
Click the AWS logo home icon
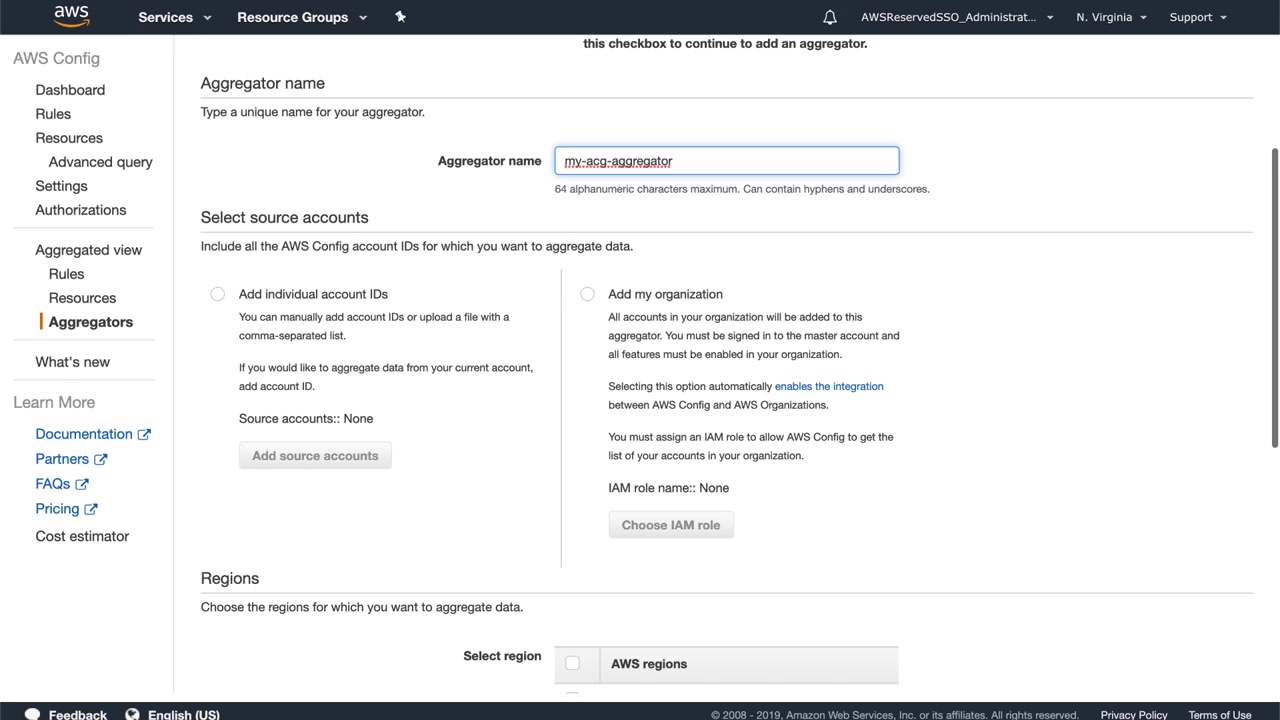pos(71,16)
